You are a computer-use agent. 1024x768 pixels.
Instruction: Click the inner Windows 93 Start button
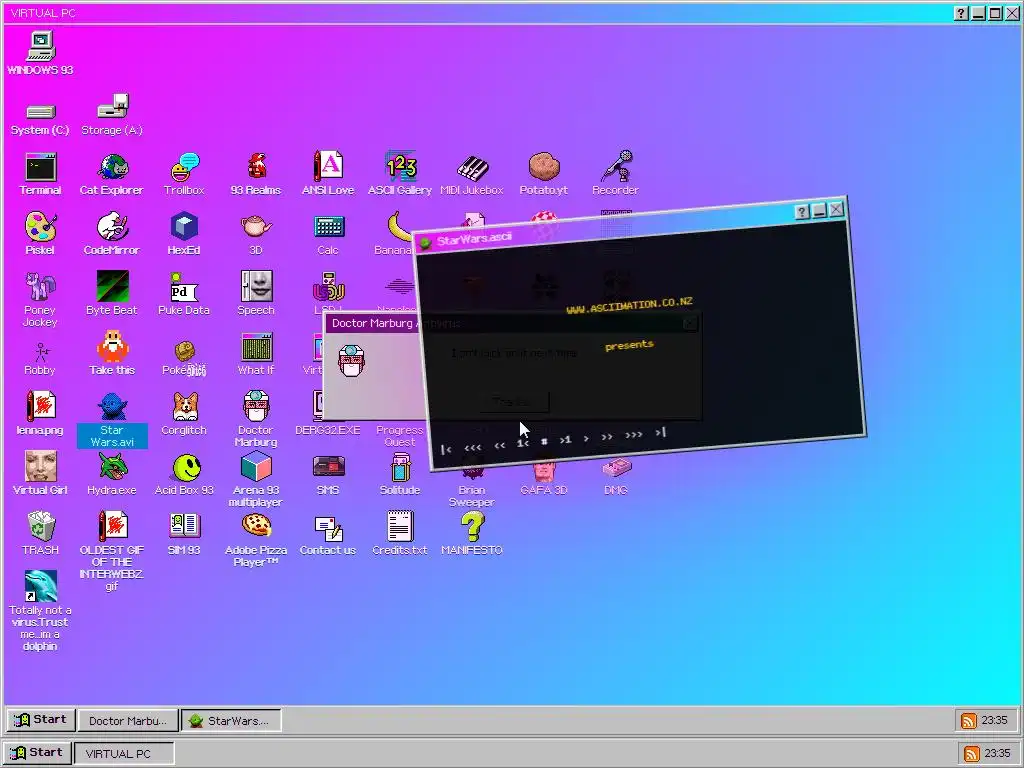40,720
